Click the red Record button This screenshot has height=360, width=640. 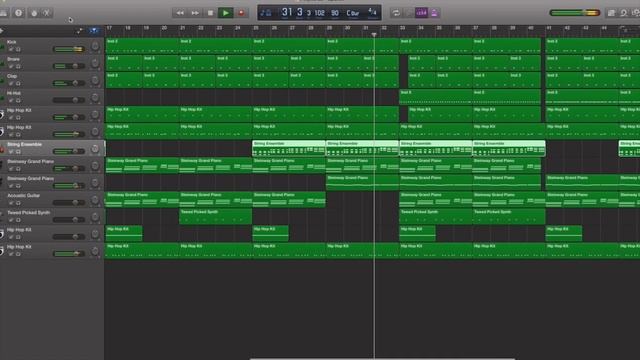pyautogui.click(x=241, y=13)
